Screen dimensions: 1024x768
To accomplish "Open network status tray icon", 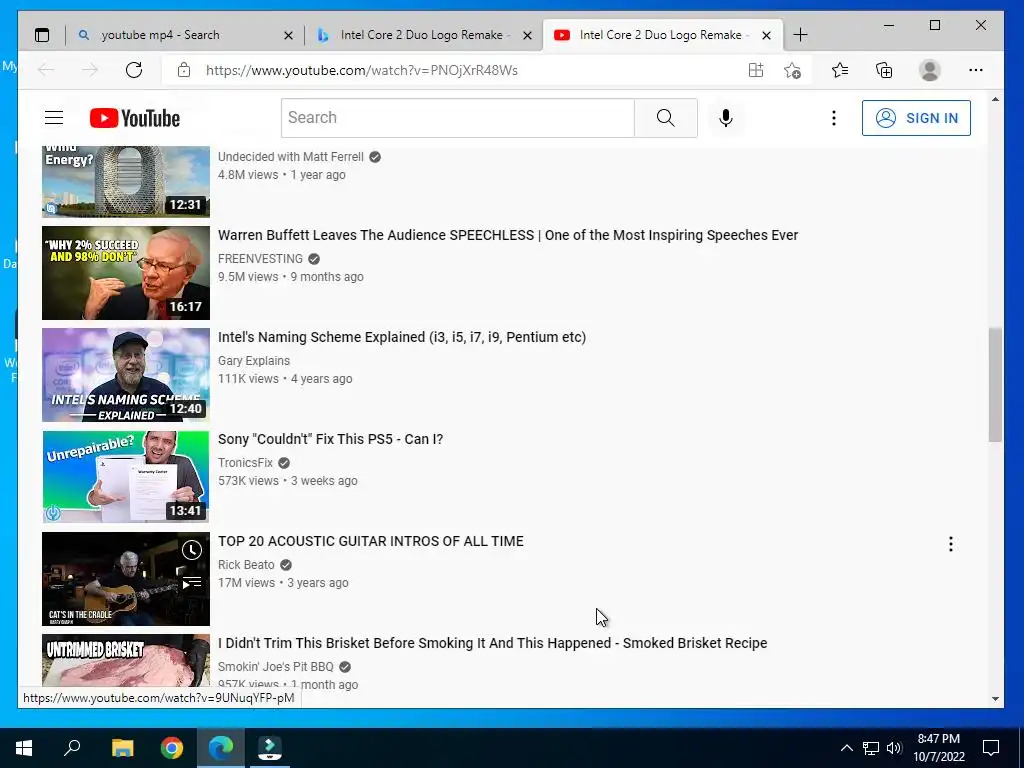I will pos(871,748).
